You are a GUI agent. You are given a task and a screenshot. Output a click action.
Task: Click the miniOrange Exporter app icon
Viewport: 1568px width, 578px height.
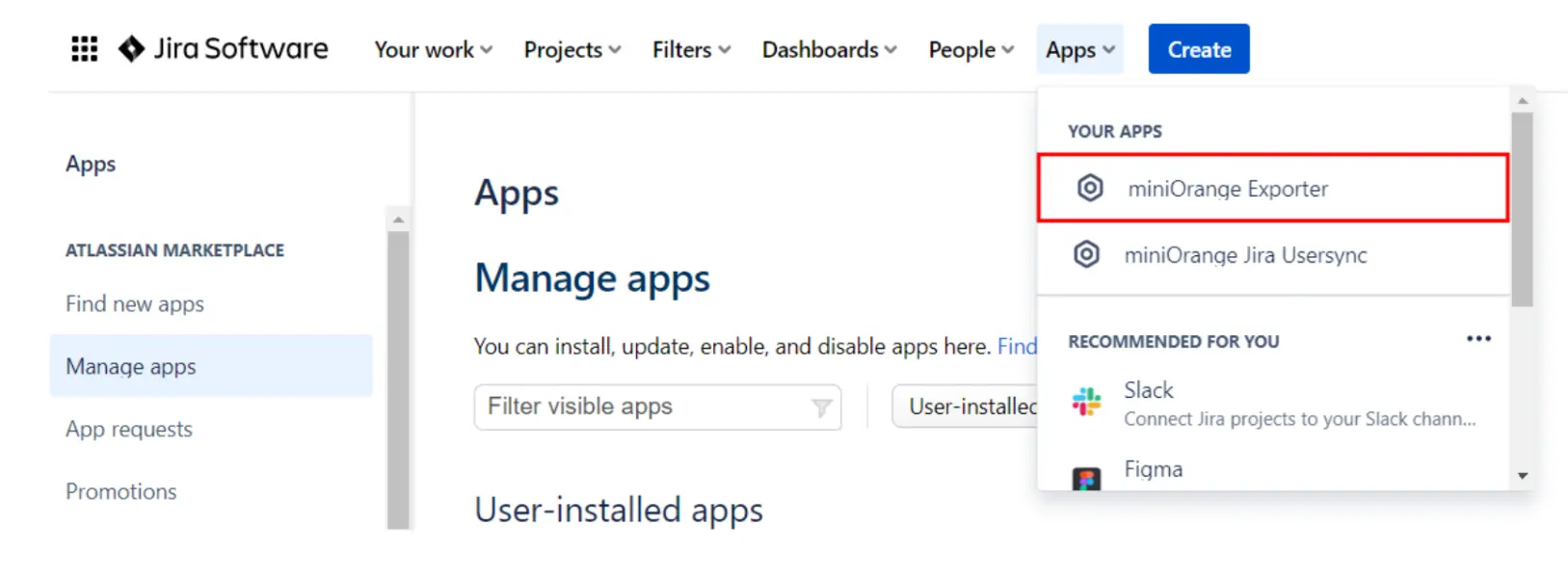1090,188
